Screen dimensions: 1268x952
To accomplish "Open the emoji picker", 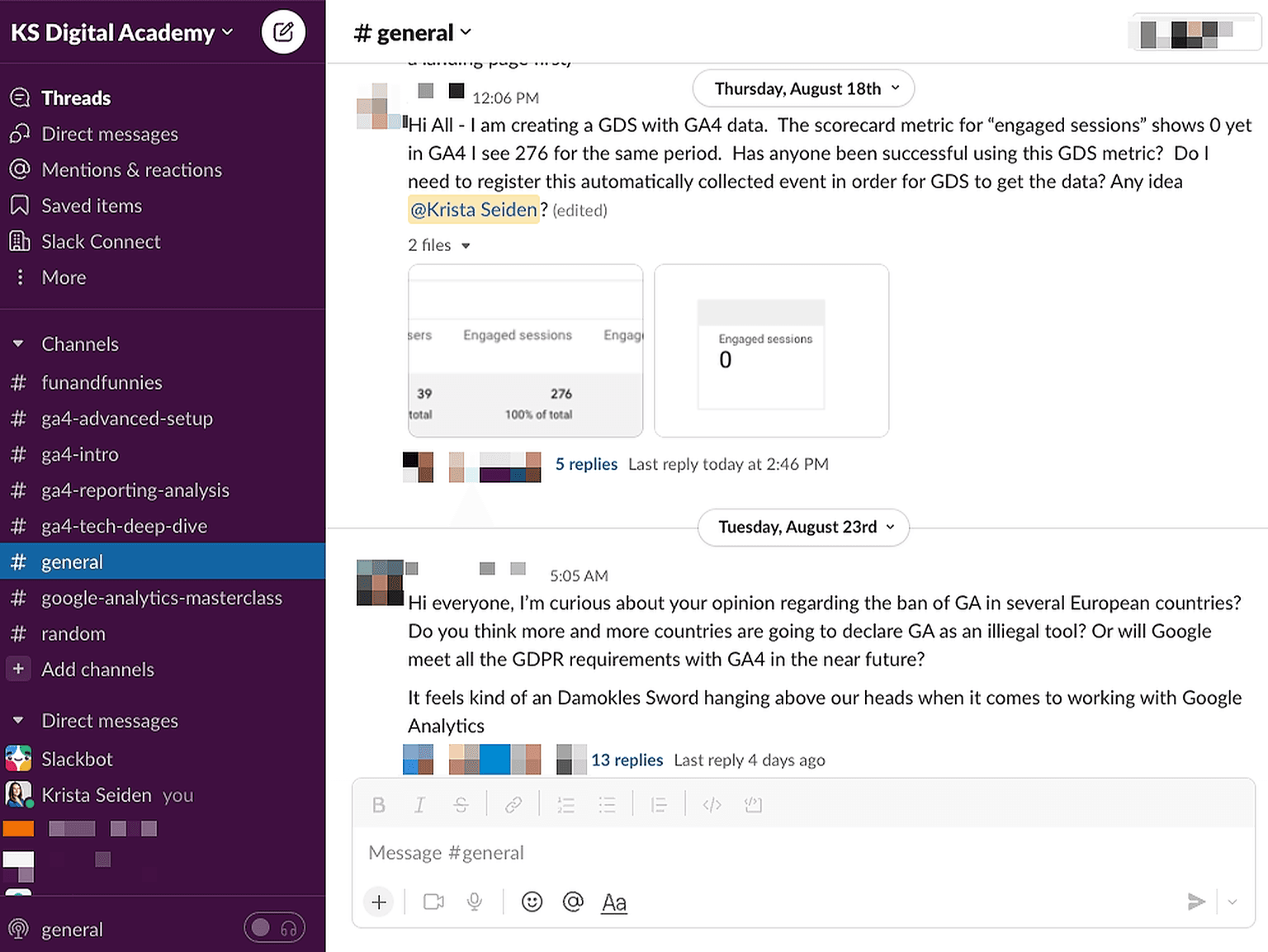I will 532,902.
